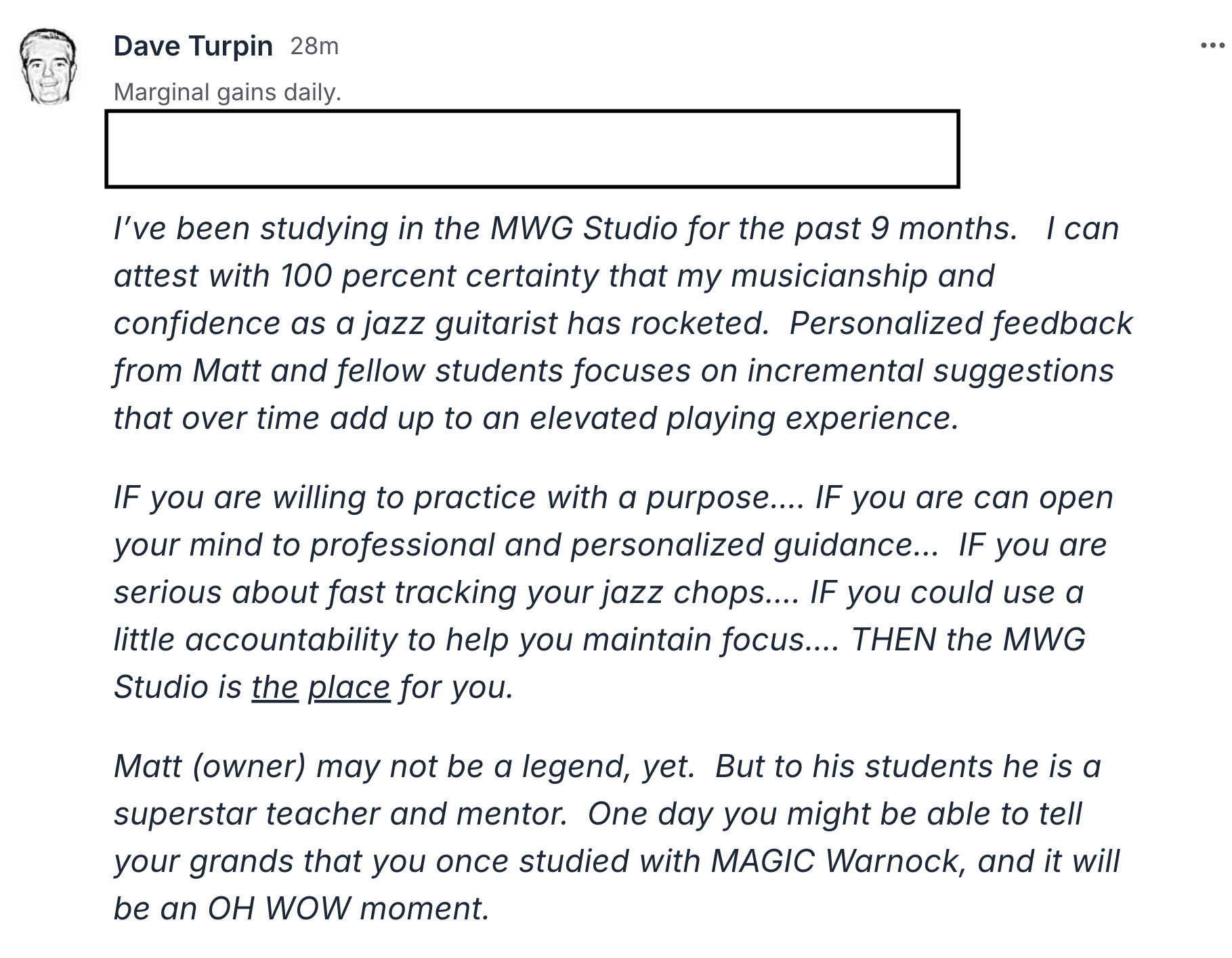Click 'THEN the MWG' in second paragraph
Image resolution: width=1232 pixels, height=958 pixels.
point(968,640)
